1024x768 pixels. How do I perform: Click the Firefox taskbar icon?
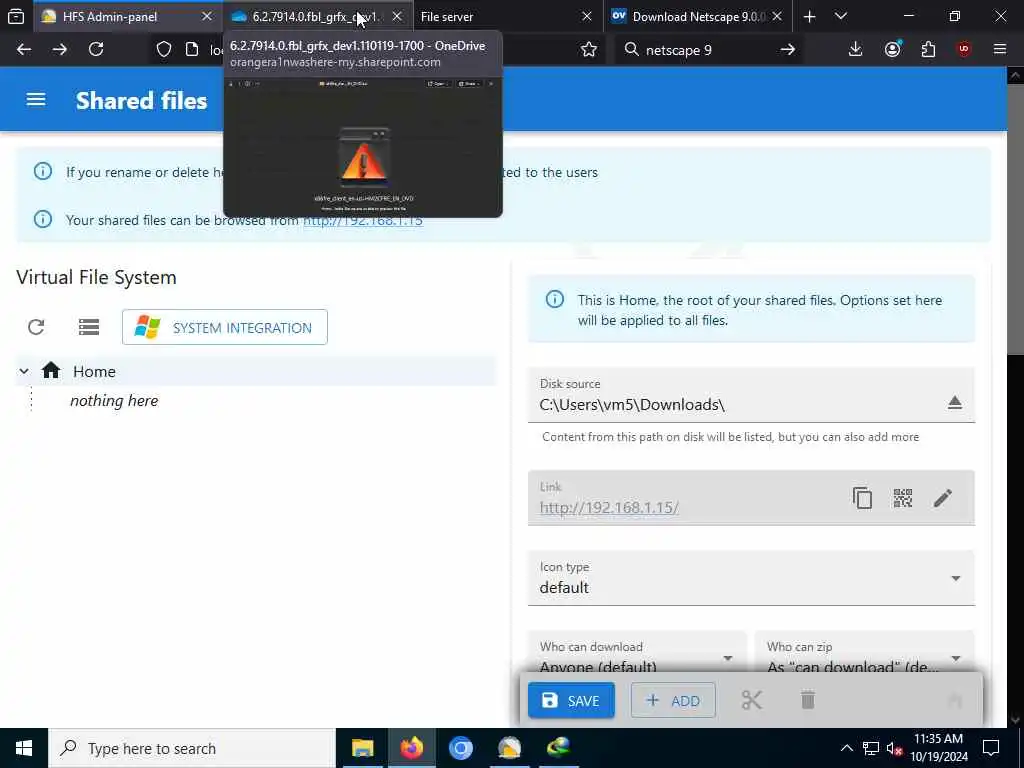coord(411,748)
